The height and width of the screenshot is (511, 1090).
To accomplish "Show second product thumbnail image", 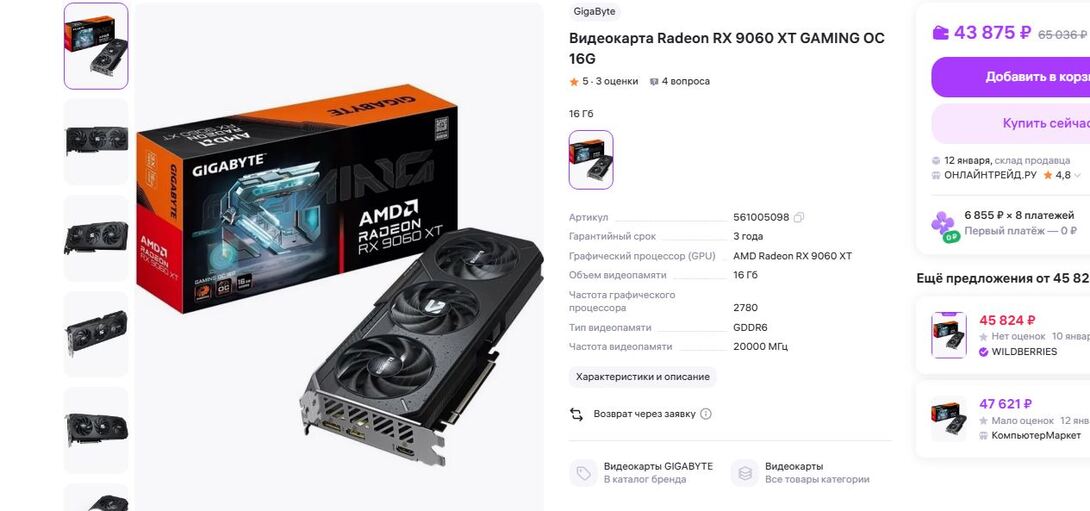I will [x=96, y=141].
